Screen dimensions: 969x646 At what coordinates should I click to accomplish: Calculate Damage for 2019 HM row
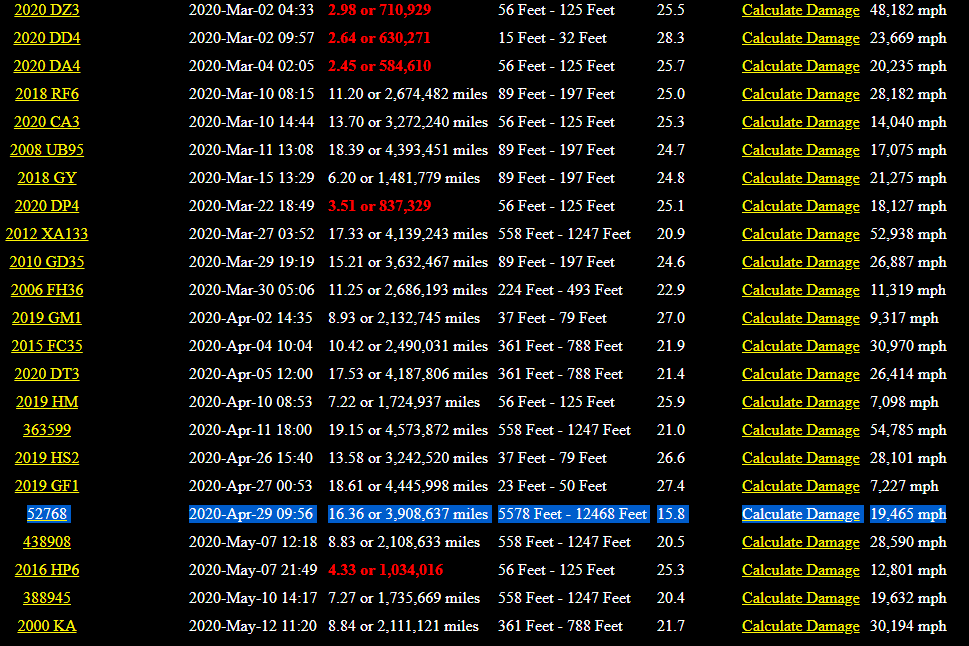[x=800, y=402]
